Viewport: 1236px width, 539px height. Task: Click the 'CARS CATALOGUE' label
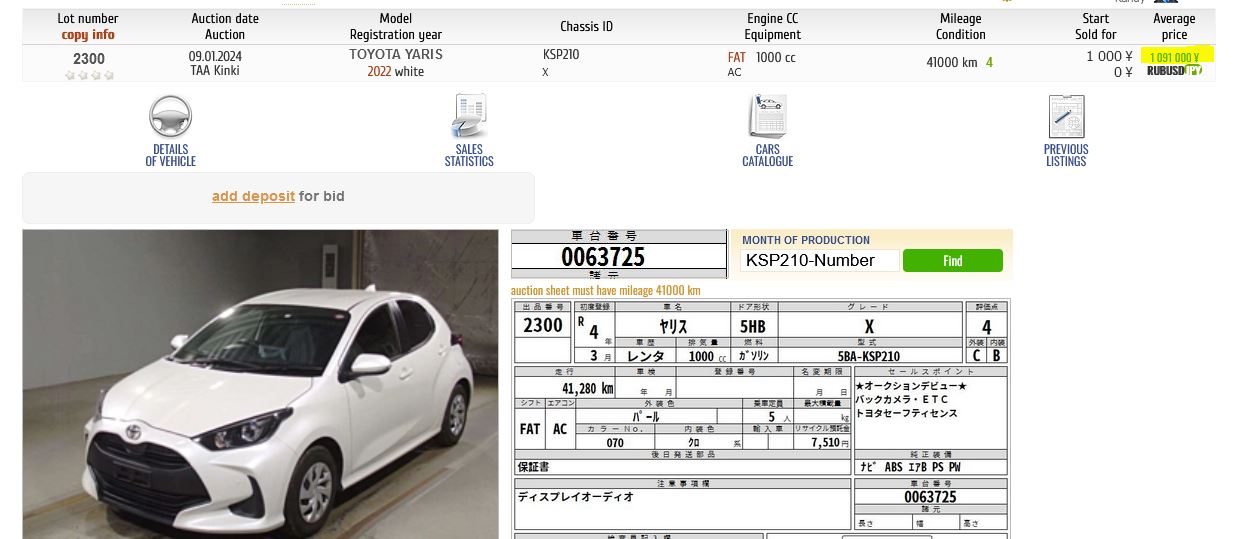[768, 155]
